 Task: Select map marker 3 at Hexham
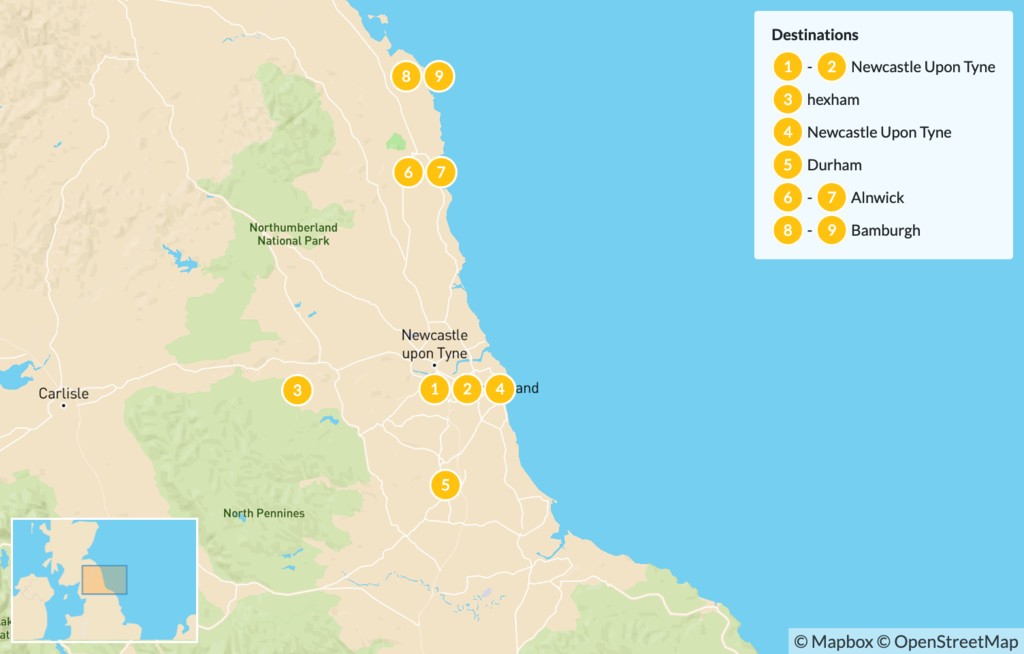pos(296,389)
